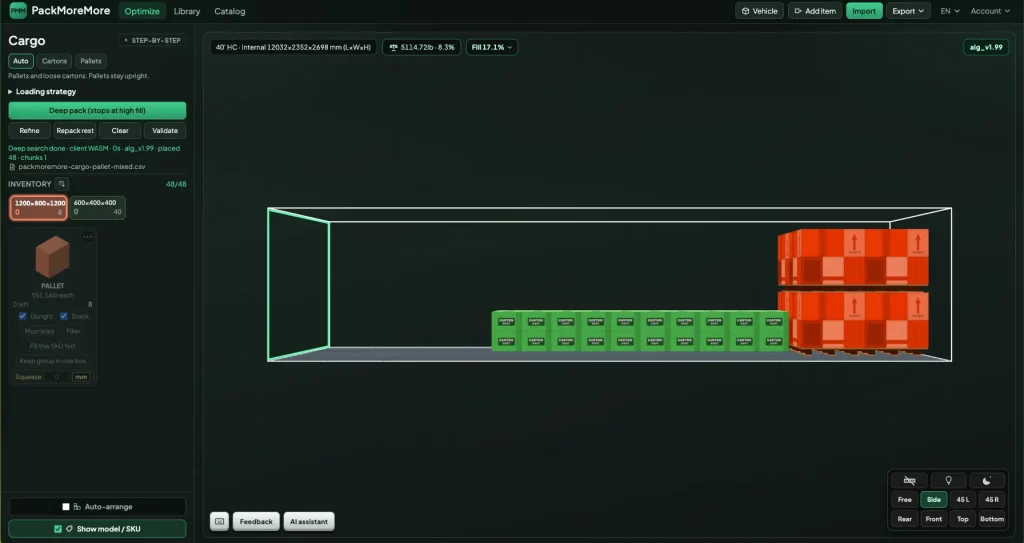Toggle the hide-dimensions ruler icon
Image resolution: width=1024 pixels, height=543 pixels.
(909, 480)
